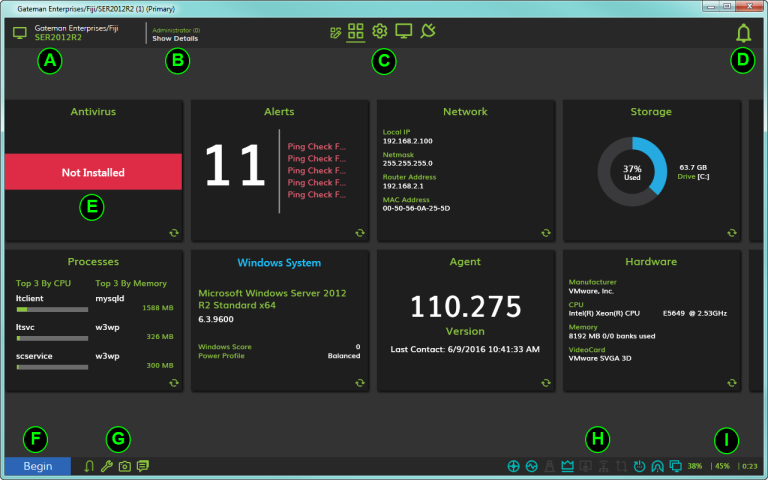Click the crosshair target icon in status bar
The height and width of the screenshot is (480, 768).
pos(513,466)
